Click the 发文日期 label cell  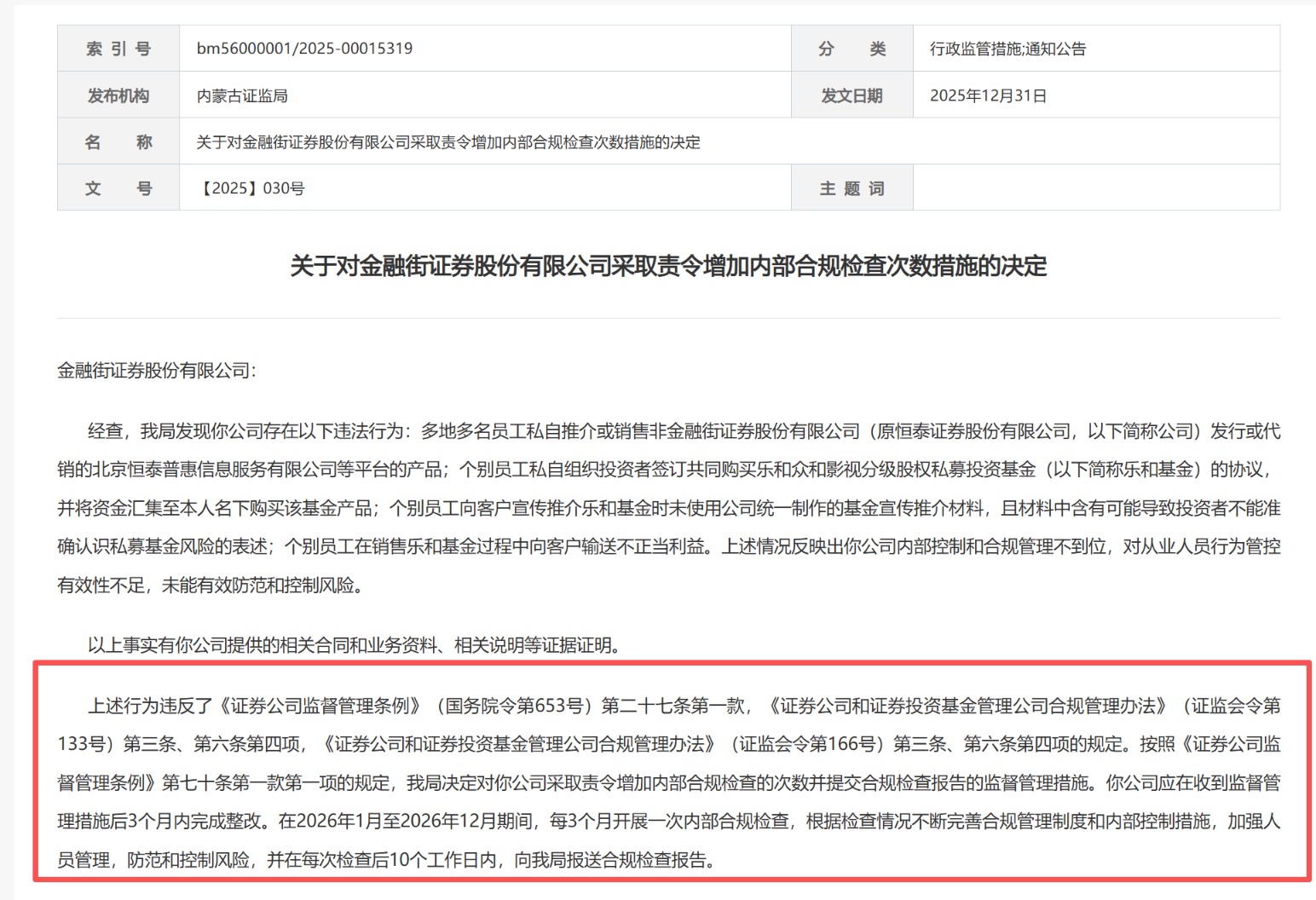pos(851,95)
